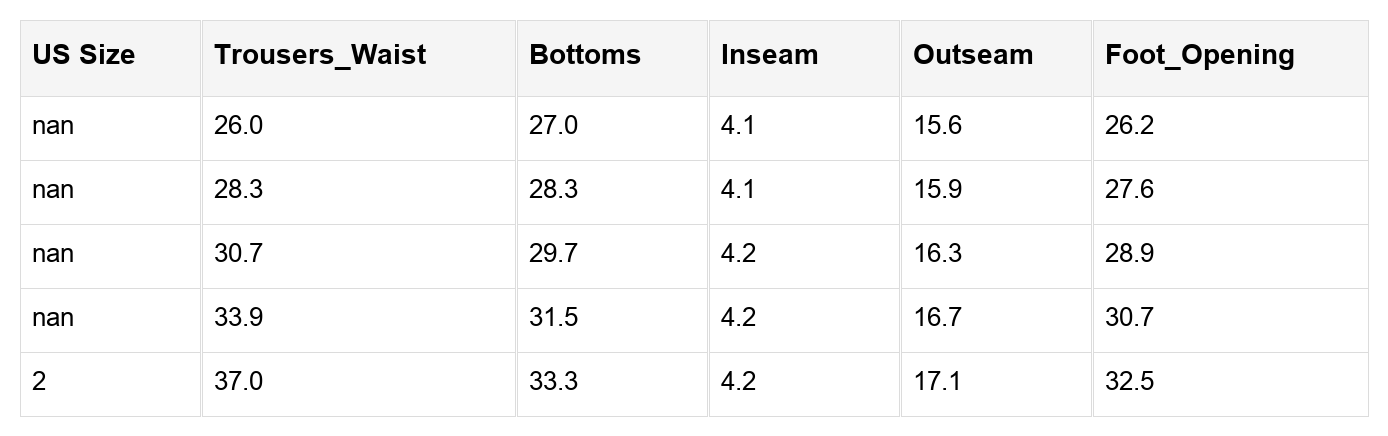Image resolution: width=1388 pixels, height=436 pixels.
Task: Click Trousers_Waist value 37.0
Action: point(238,382)
